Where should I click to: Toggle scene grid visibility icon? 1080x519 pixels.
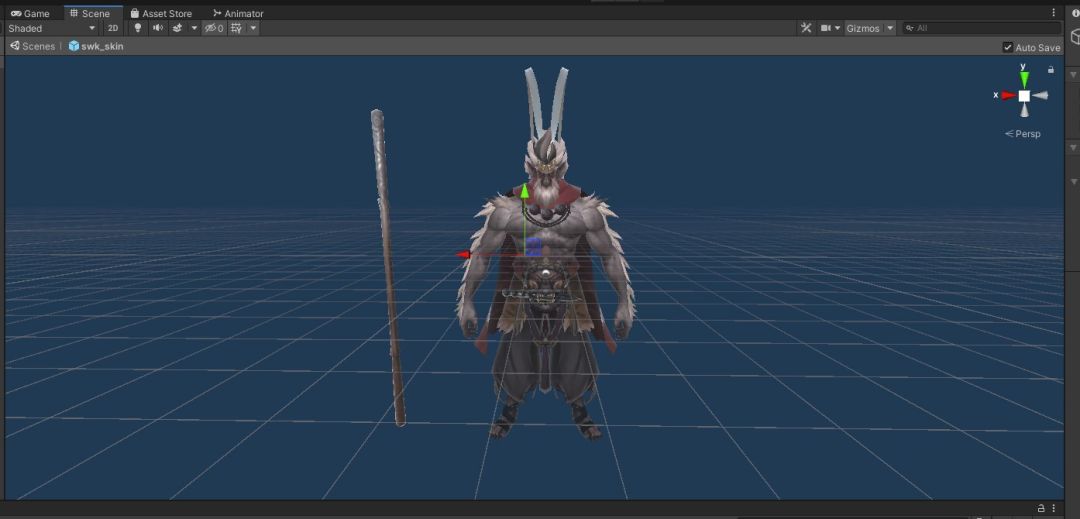[236, 28]
